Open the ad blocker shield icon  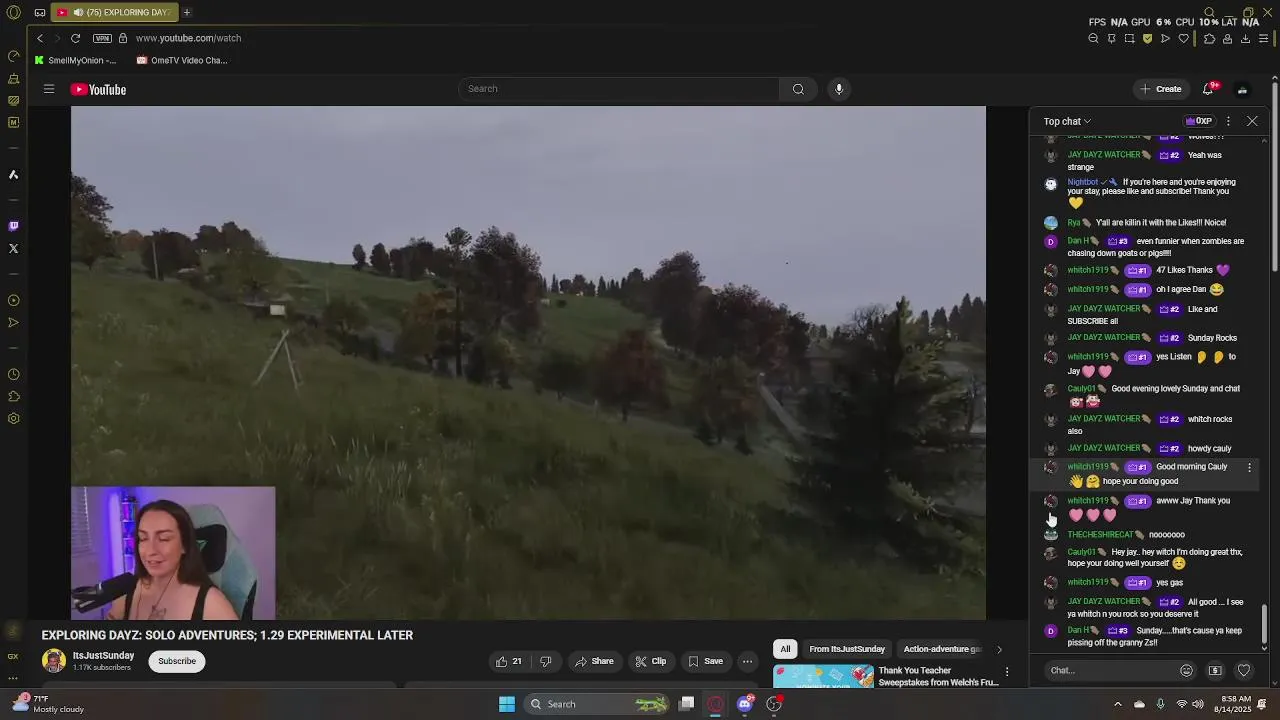point(1147,39)
